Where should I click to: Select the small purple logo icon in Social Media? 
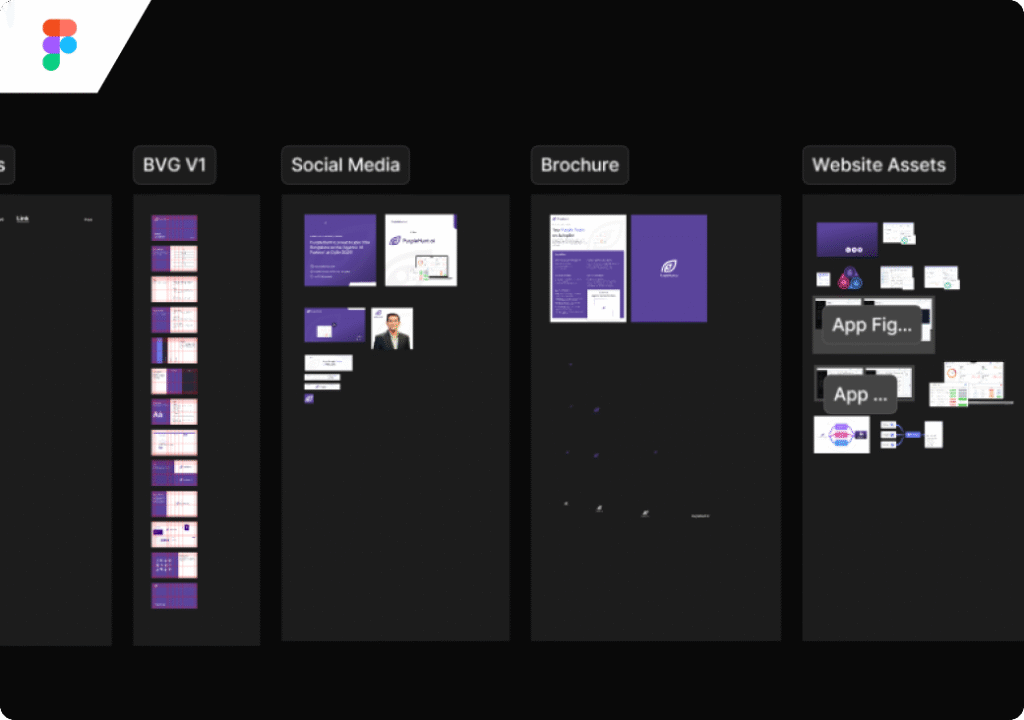point(309,399)
